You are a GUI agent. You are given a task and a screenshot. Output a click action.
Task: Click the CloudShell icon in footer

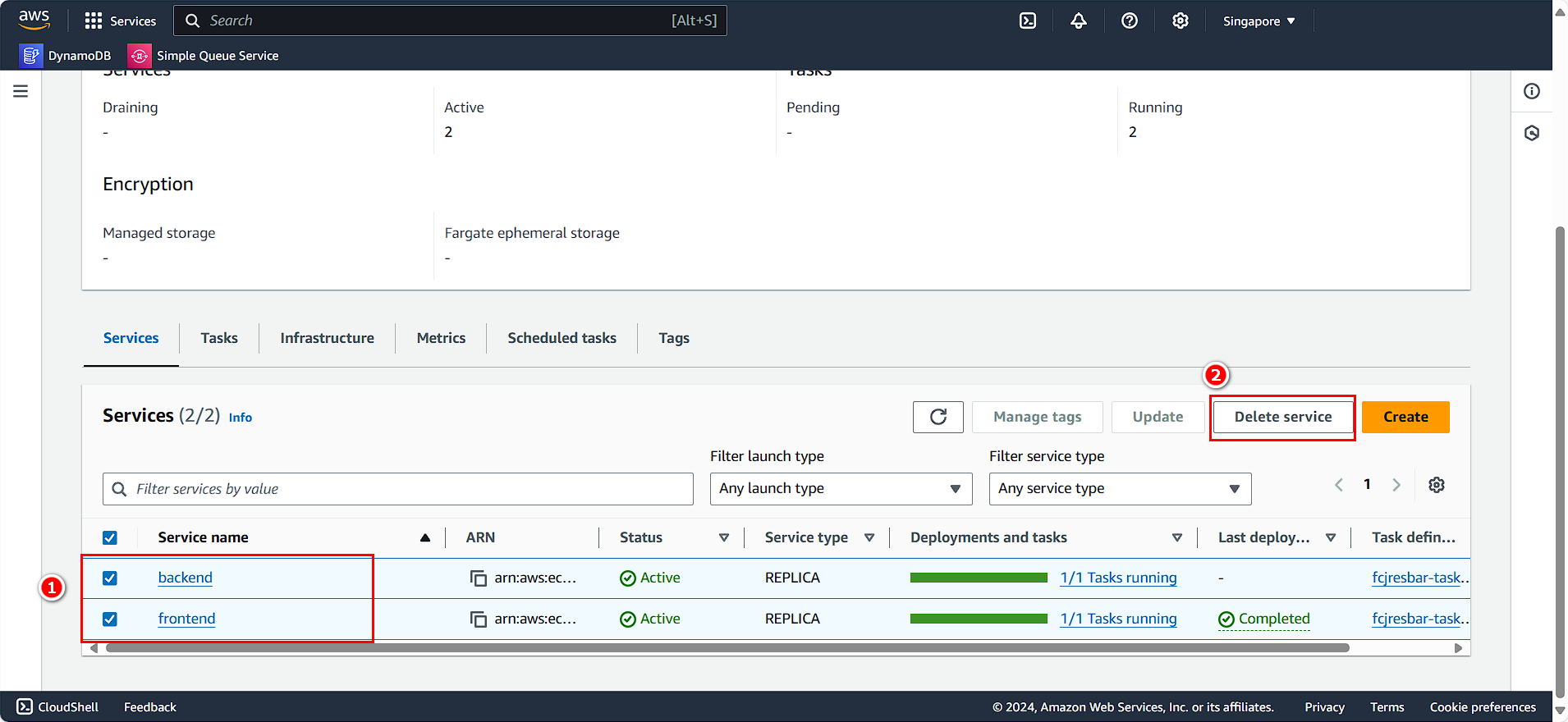point(25,706)
